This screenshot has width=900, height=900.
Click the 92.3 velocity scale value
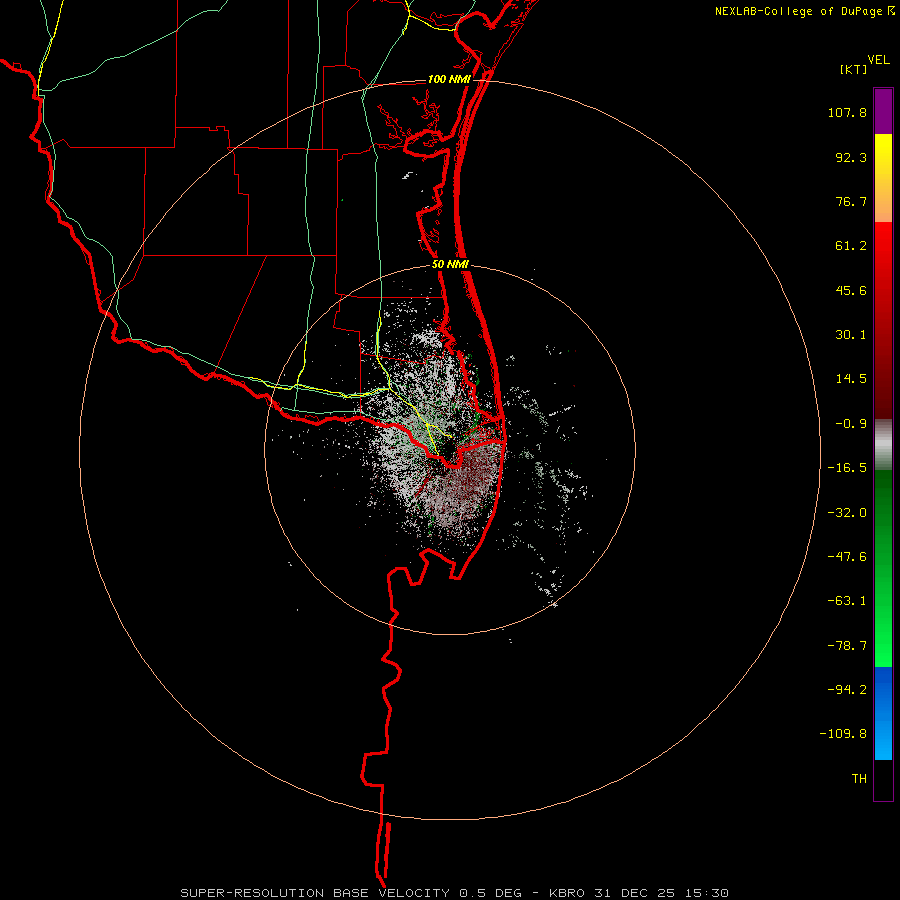coord(851,157)
